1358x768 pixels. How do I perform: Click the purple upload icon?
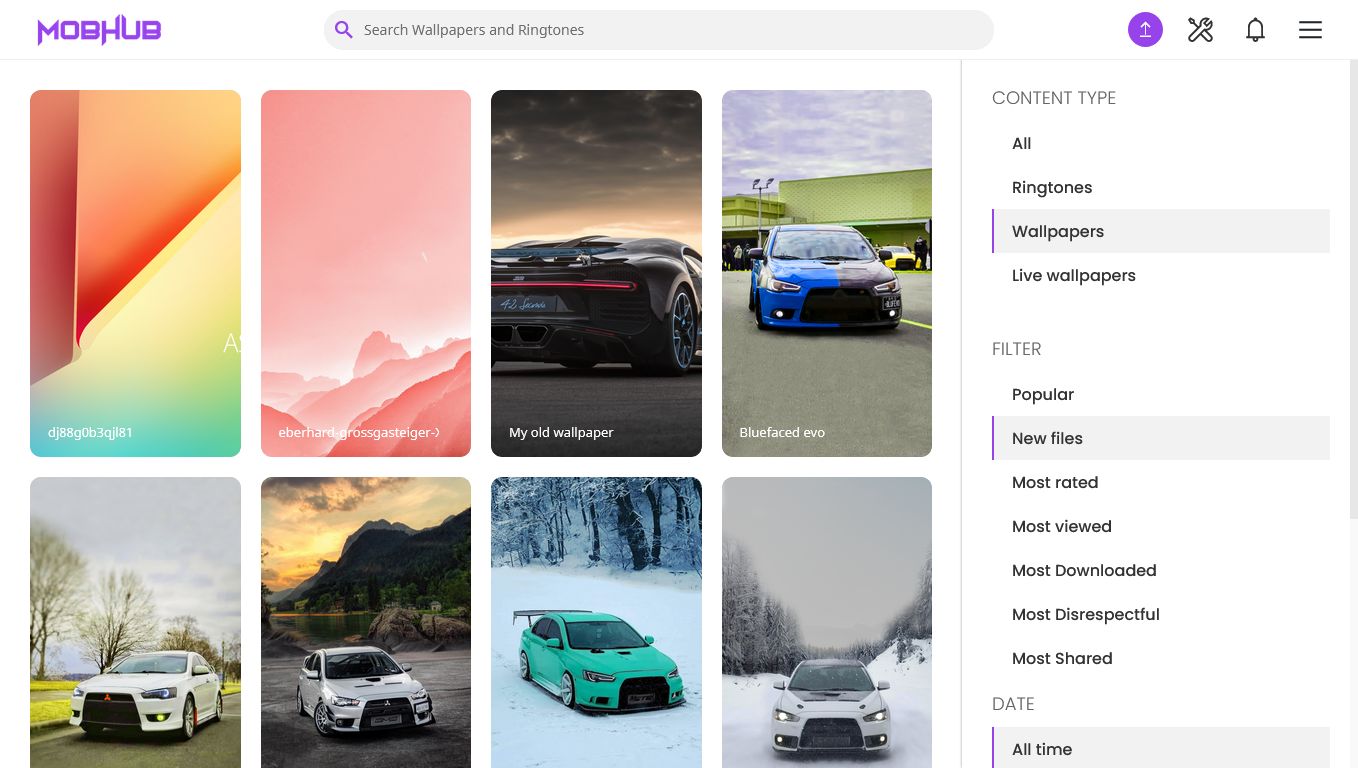1145,30
